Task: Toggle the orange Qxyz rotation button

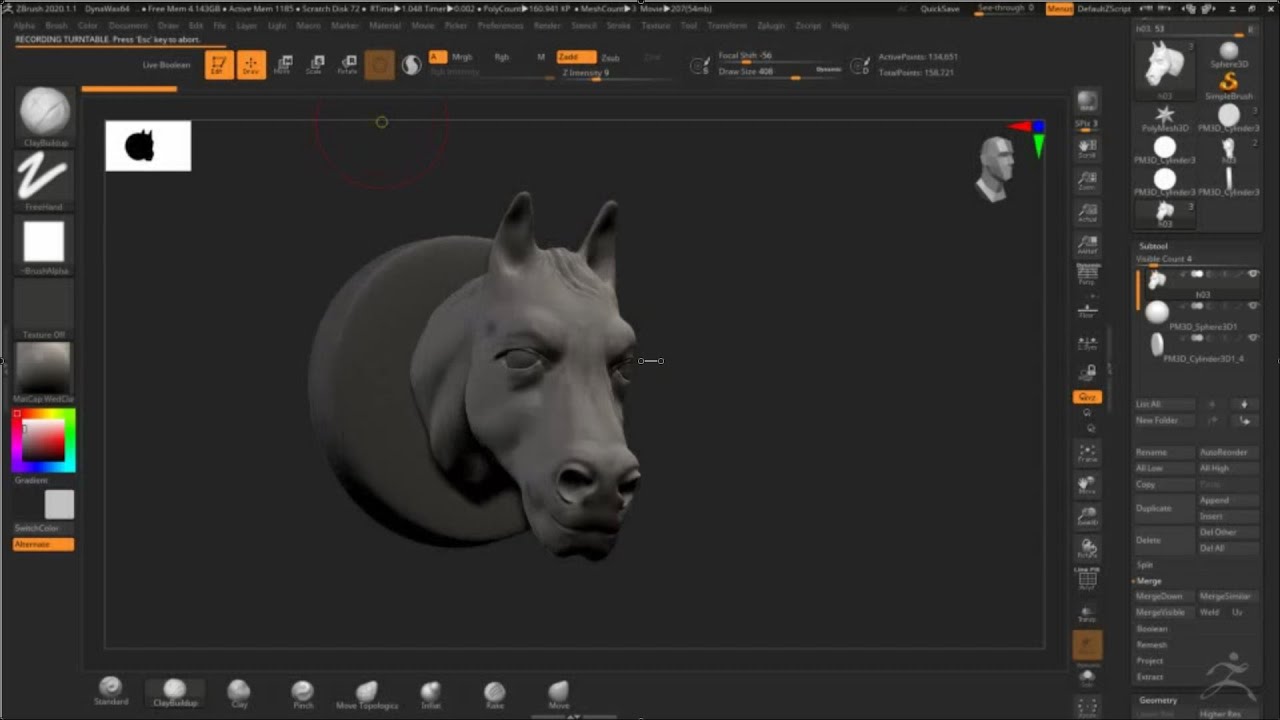Action: pos(1087,397)
